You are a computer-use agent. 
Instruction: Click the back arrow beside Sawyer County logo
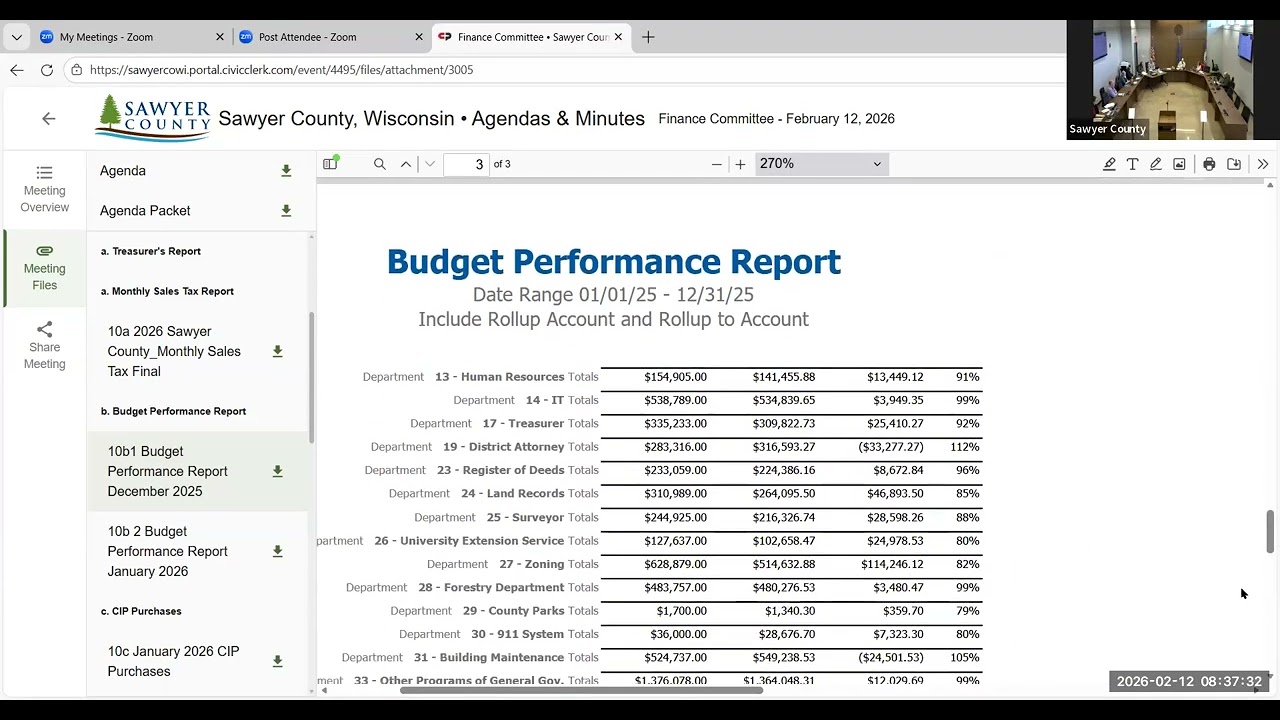(49, 118)
